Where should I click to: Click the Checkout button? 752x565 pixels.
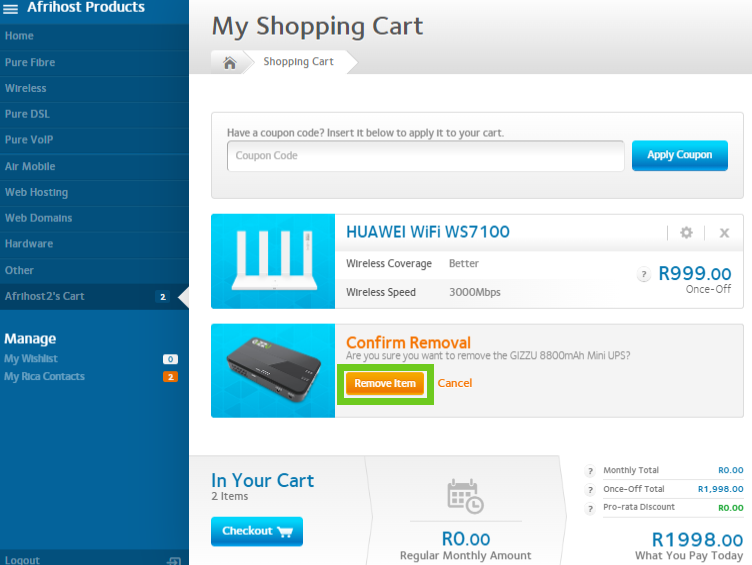click(x=257, y=531)
